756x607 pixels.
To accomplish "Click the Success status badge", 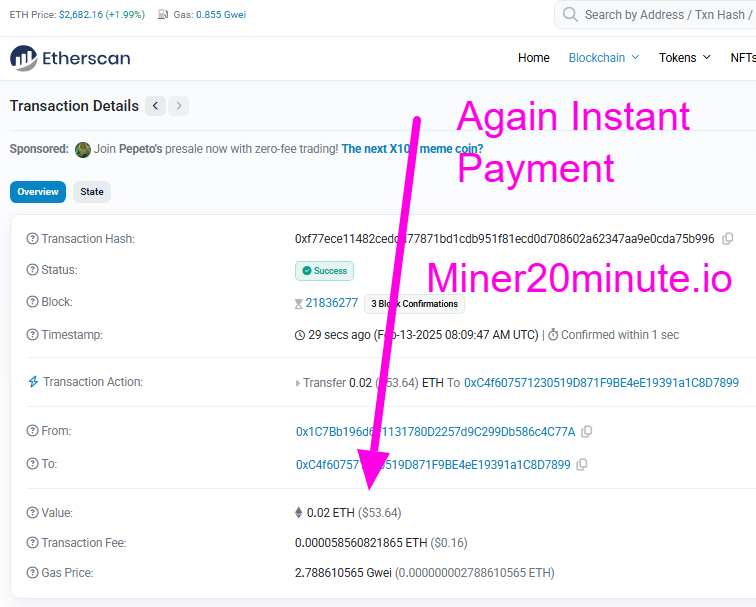I will (324, 271).
